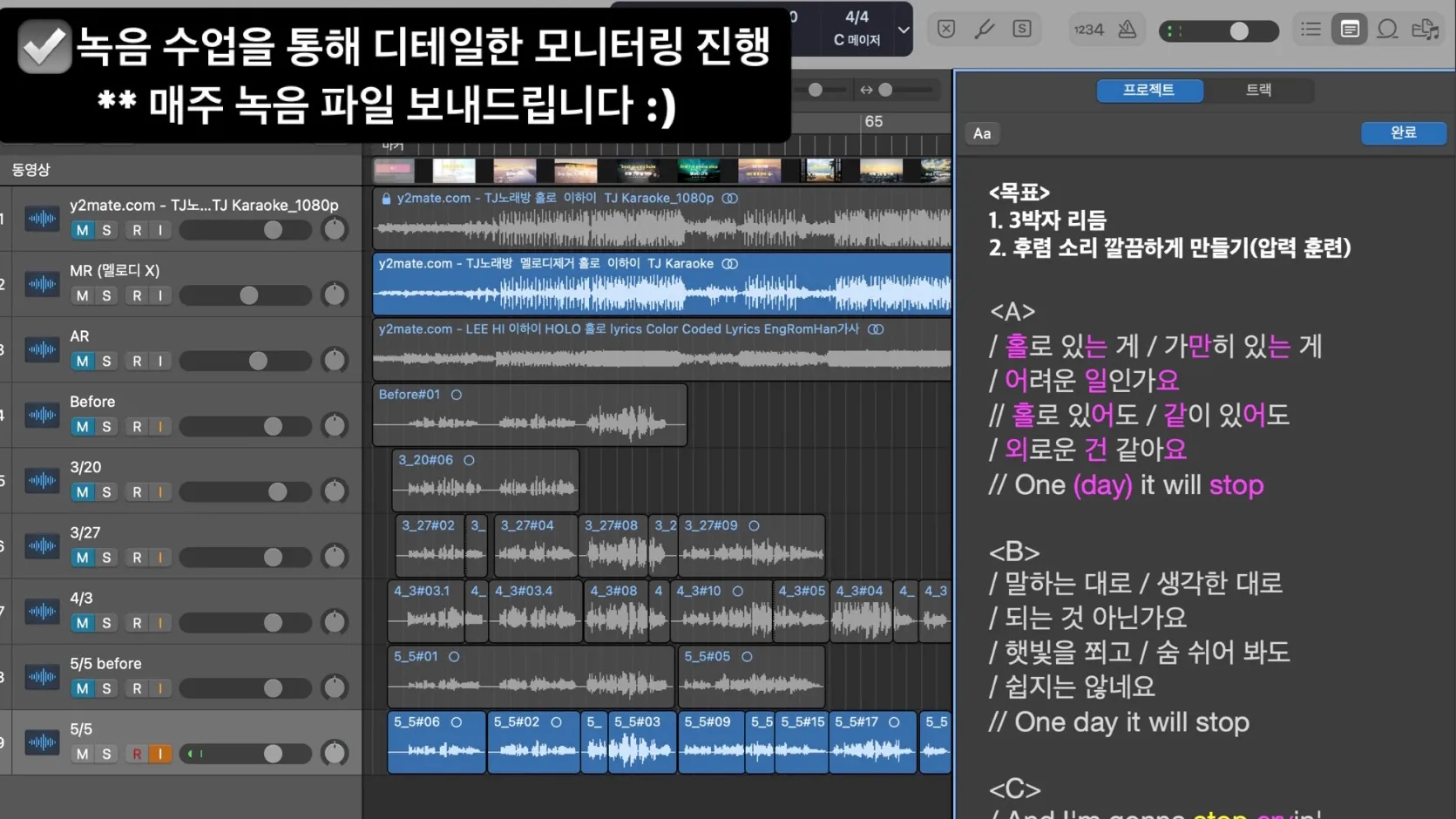Click the boxed S icon in the control bar
Viewport: 1456px width, 819px height.
coord(1020,30)
